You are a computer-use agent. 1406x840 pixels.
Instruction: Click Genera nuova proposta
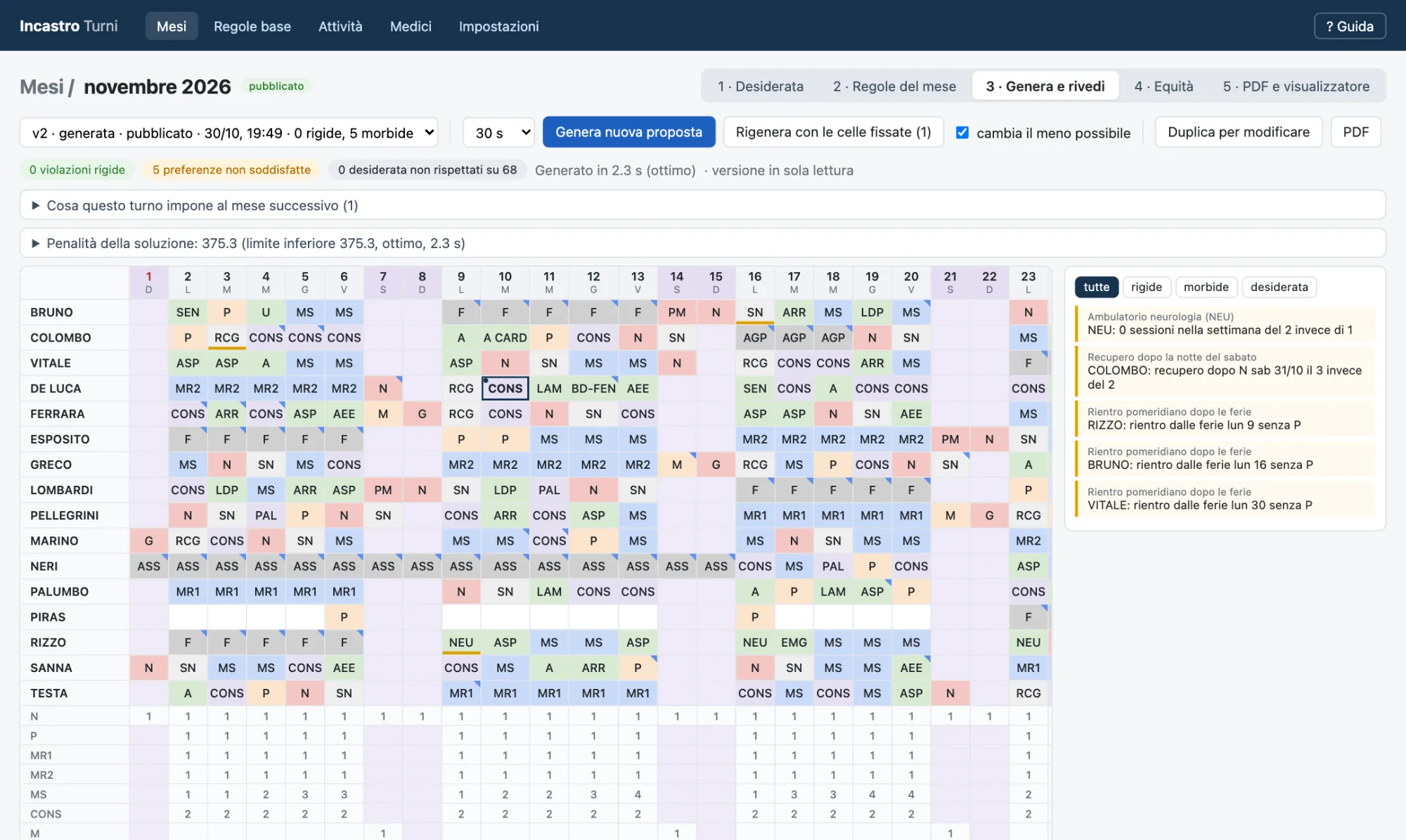[628, 131]
